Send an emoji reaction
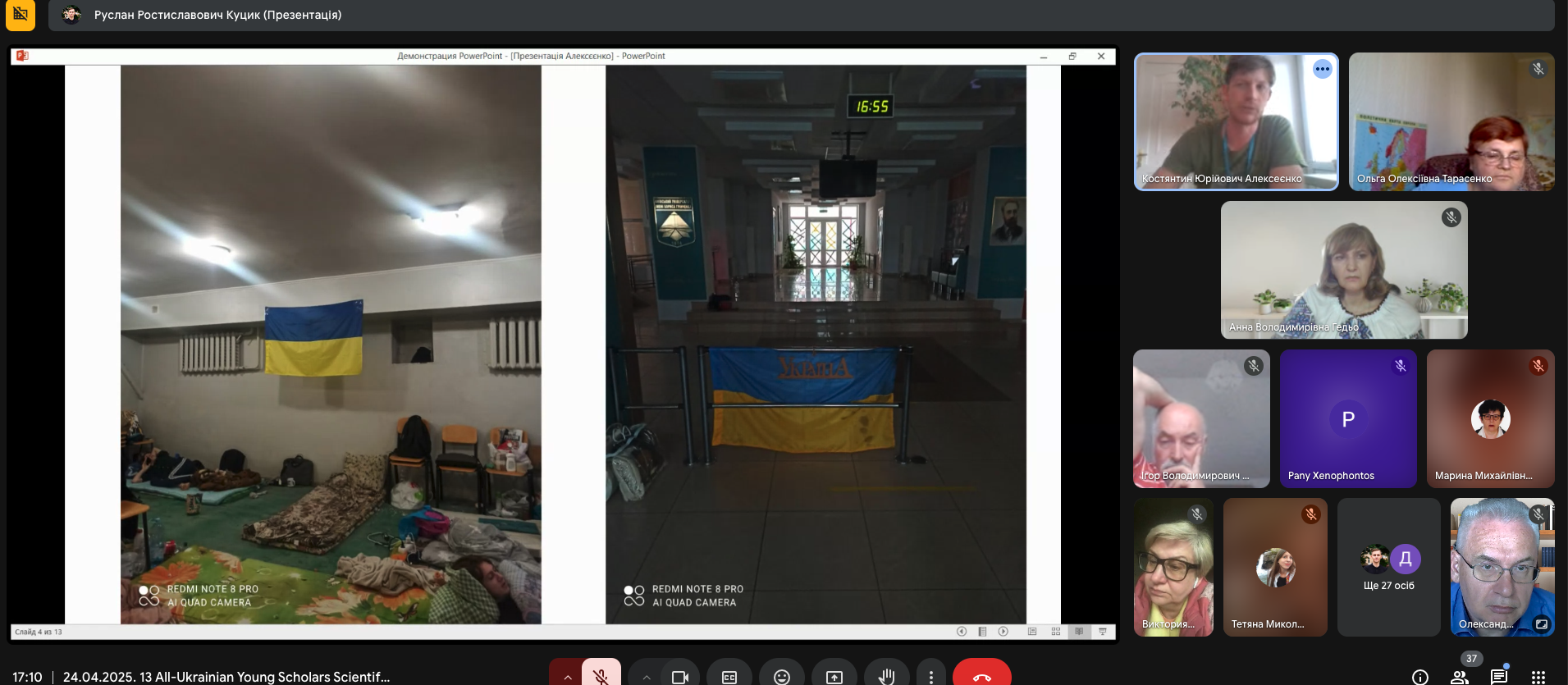The width and height of the screenshot is (1568, 685). pos(781,676)
